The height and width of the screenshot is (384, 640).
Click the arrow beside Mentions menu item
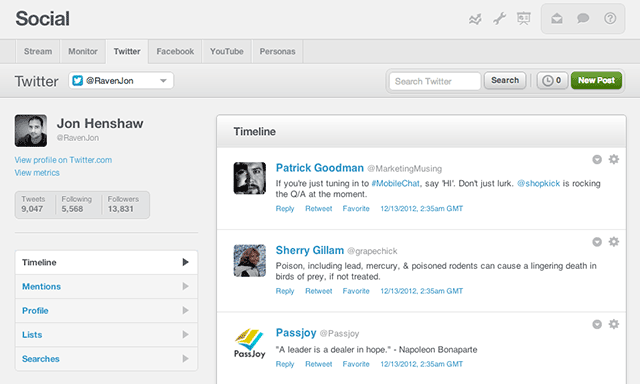(x=185, y=286)
